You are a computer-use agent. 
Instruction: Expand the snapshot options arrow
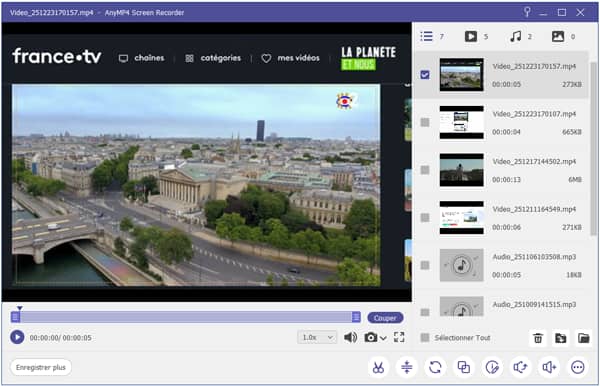383,338
